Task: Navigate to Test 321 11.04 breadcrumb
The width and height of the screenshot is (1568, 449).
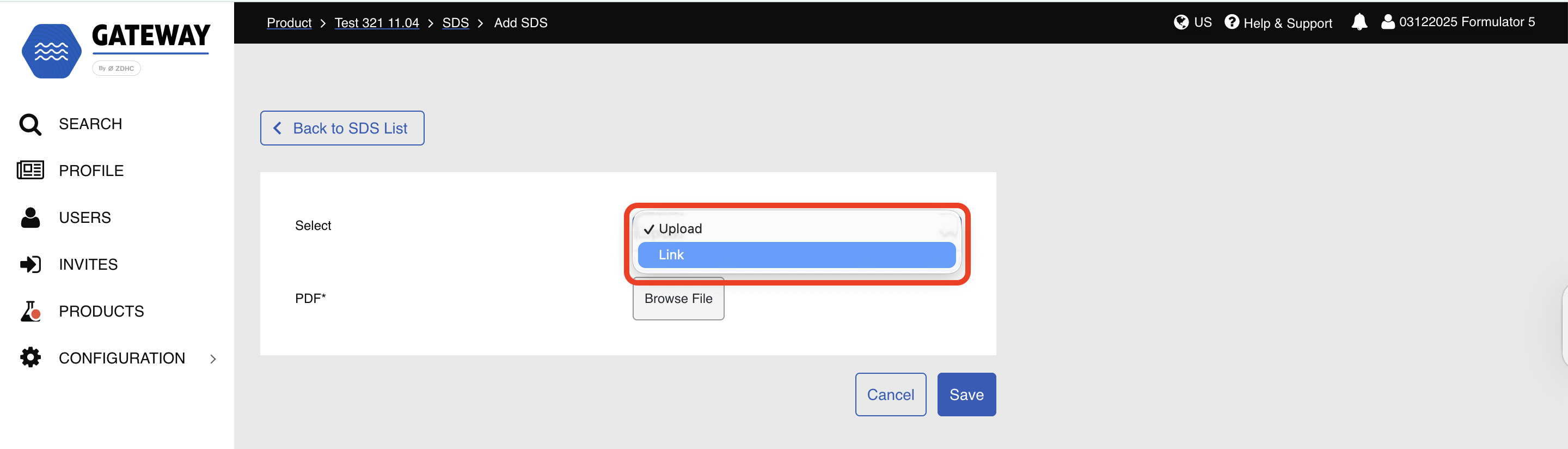Action: click(377, 23)
